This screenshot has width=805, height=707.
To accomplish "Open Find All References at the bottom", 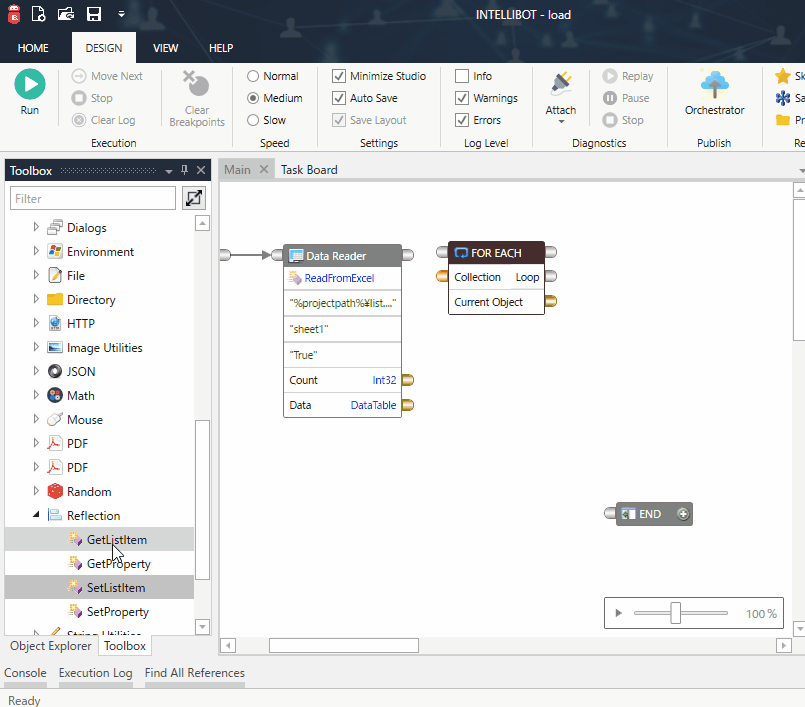I will click(x=194, y=673).
